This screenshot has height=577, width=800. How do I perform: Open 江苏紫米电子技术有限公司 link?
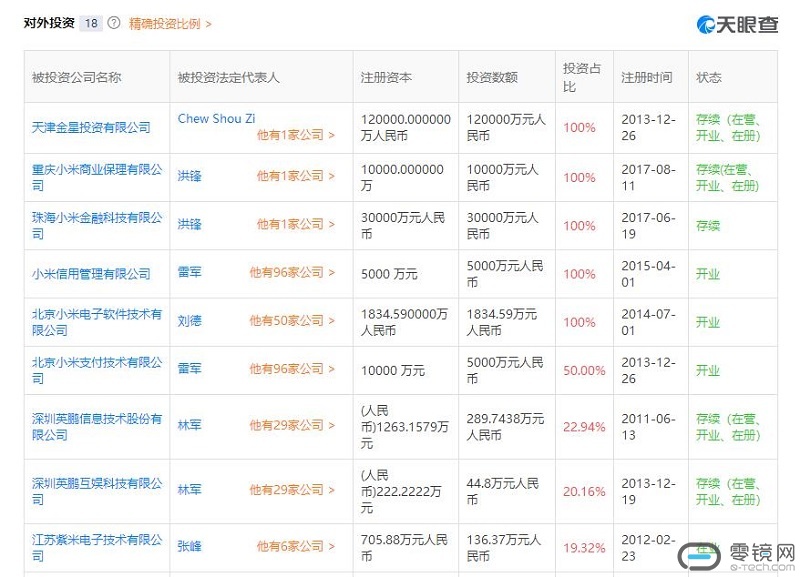coord(96,547)
